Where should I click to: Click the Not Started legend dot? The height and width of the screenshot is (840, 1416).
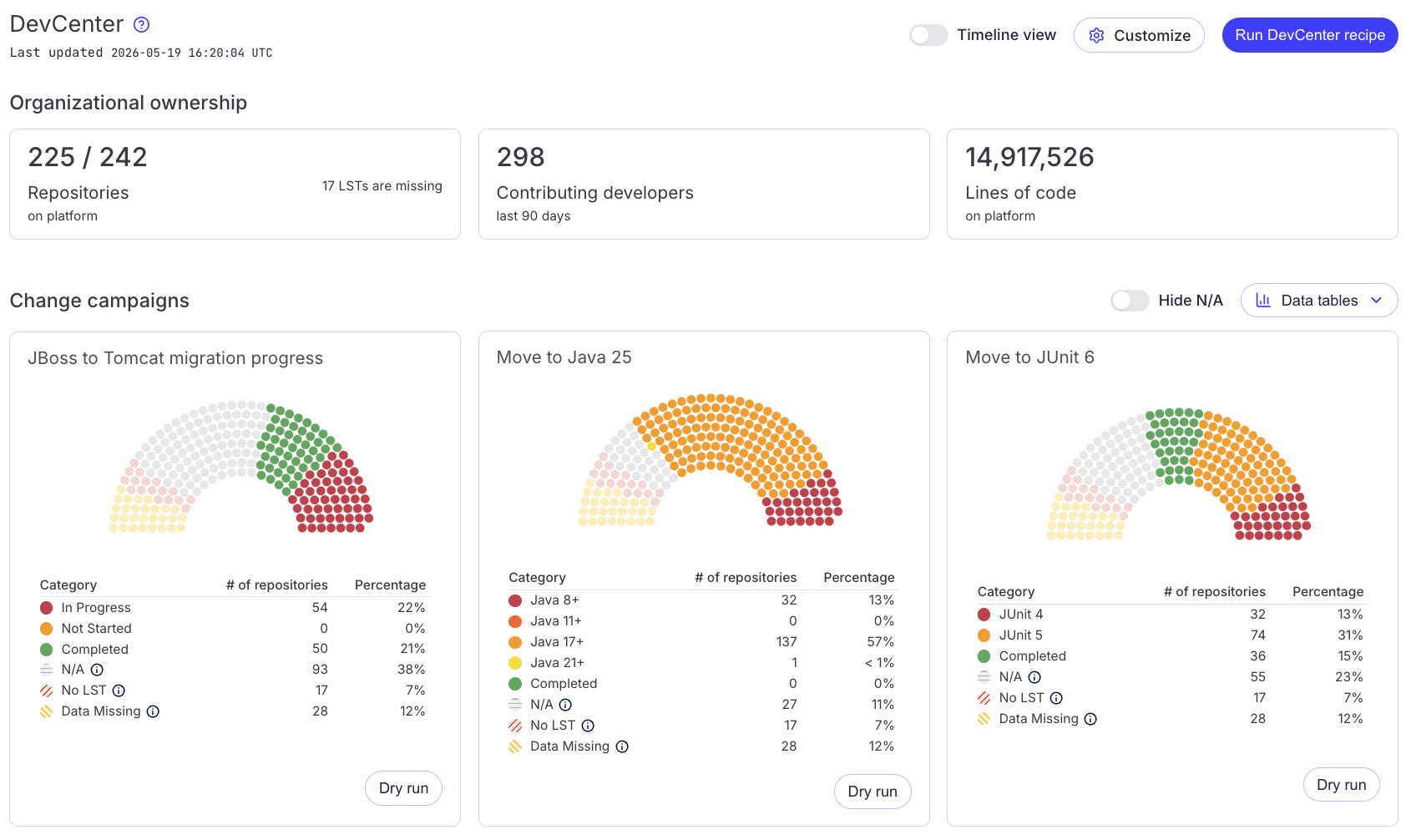[47, 629]
